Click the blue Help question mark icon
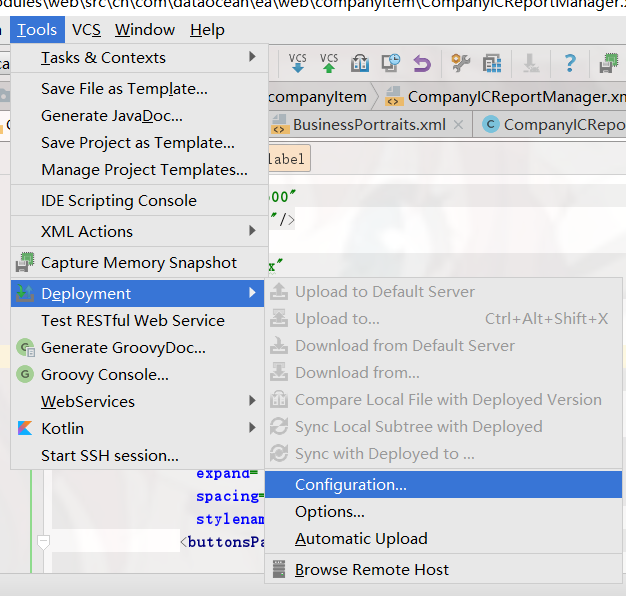Image resolution: width=626 pixels, height=596 pixels. 570,63
